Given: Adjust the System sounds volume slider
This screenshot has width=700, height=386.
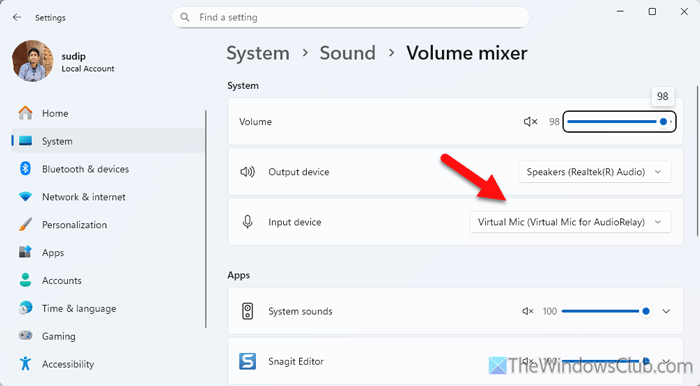Looking at the screenshot, I should [606, 311].
